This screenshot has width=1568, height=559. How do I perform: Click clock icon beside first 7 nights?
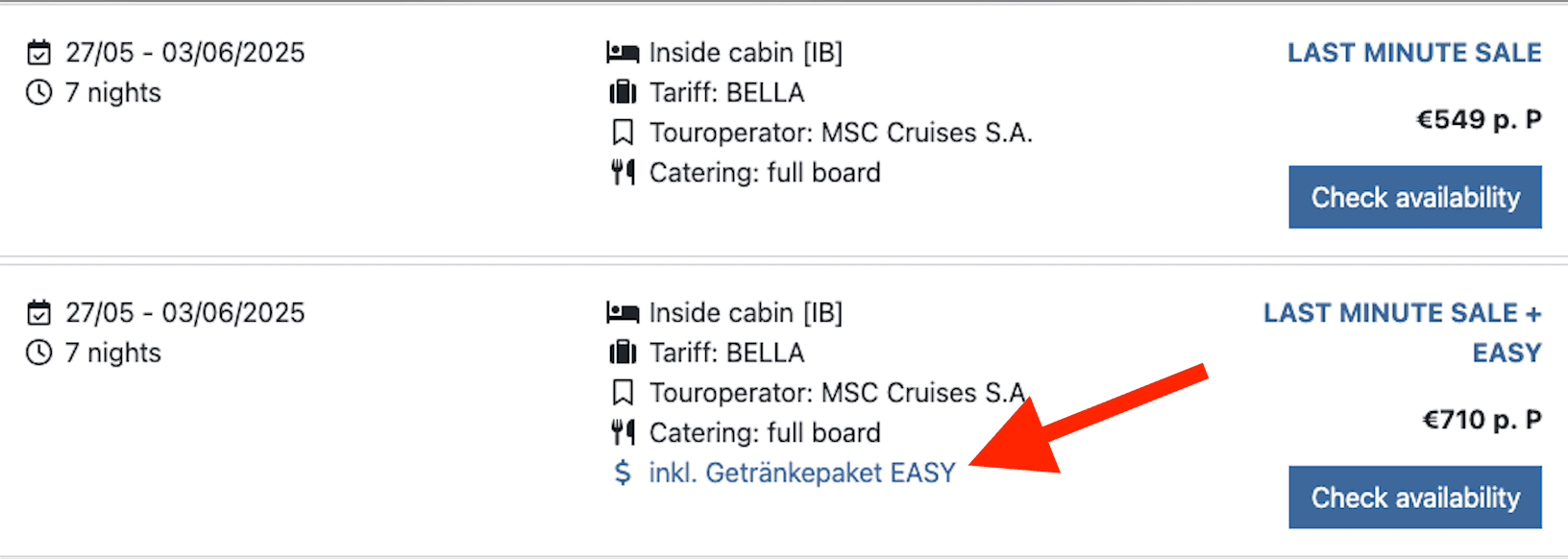[x=38, y=92]
